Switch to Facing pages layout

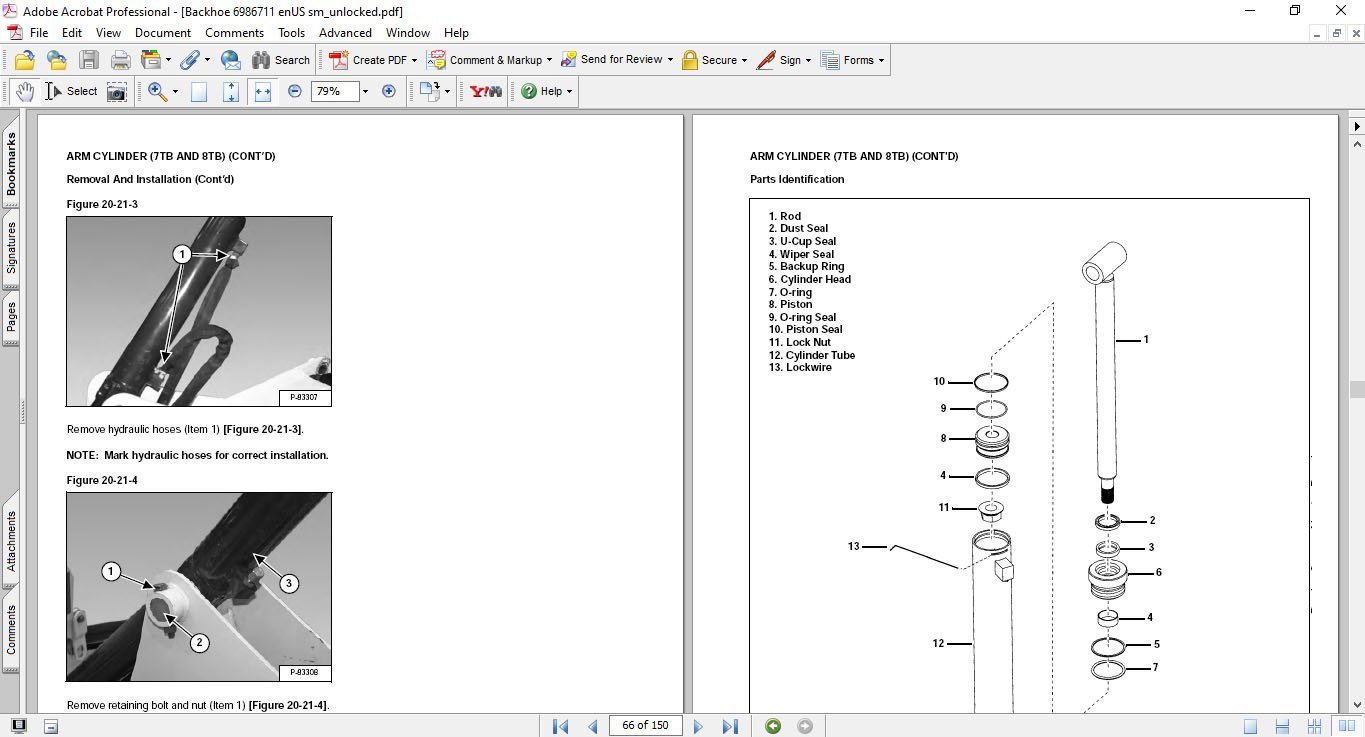(1346, 727)
